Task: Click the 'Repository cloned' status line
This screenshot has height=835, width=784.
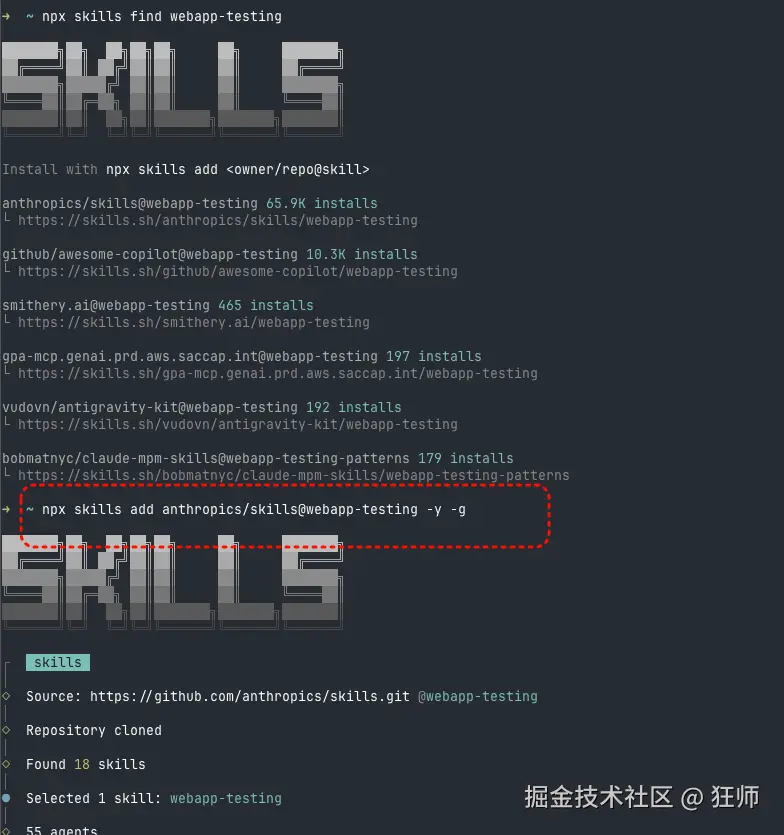Action: pos(94,731)
